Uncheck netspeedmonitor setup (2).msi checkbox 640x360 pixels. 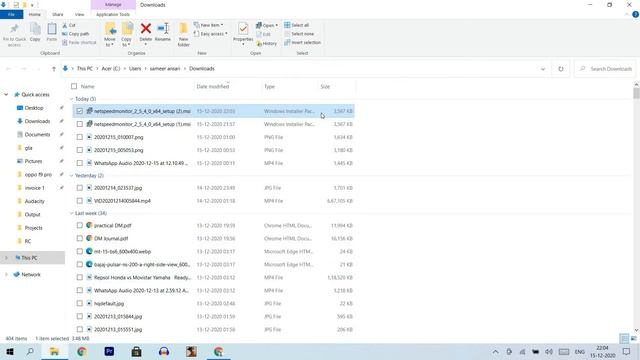click(x=80, y=111)
